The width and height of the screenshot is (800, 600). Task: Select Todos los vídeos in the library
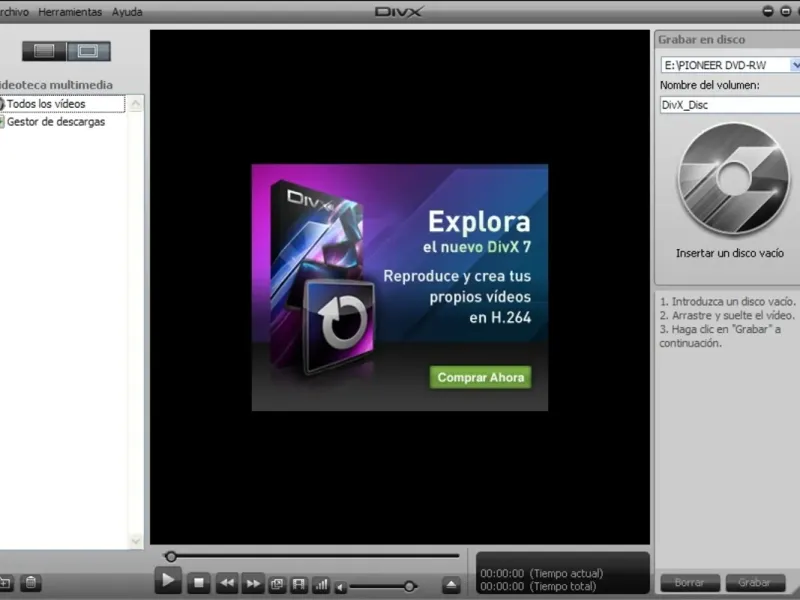[62, 104]
